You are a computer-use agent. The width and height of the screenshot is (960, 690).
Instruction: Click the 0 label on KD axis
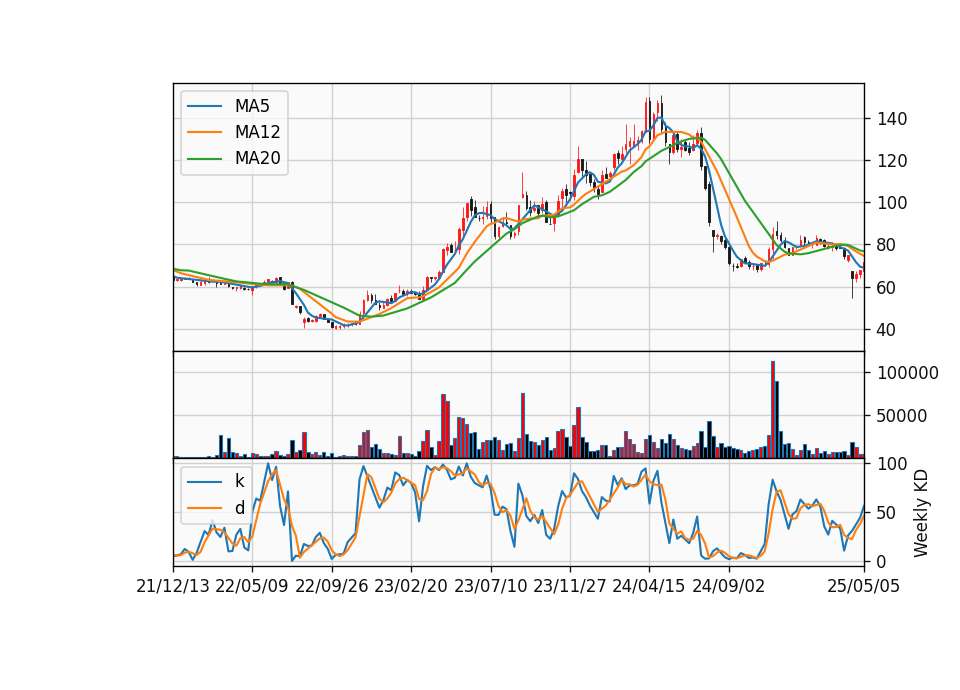point(882,561)
